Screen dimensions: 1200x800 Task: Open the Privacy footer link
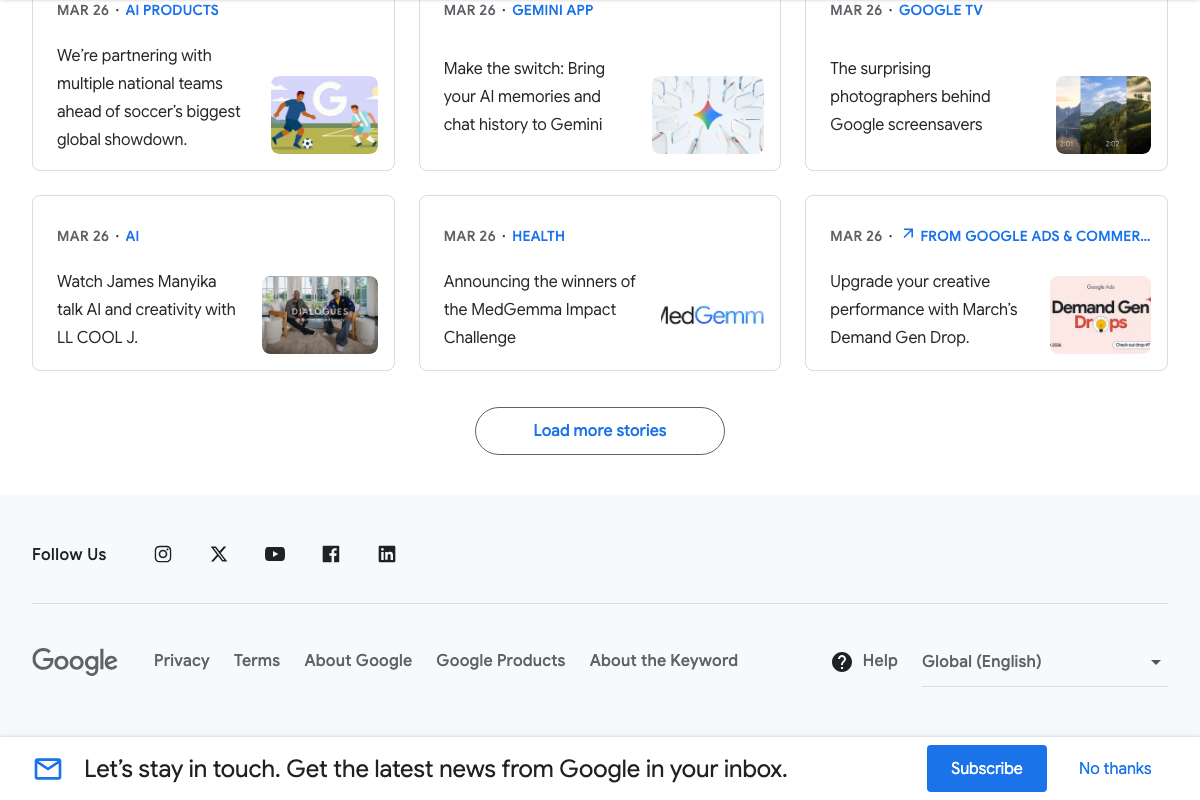(x=182, y=661)
